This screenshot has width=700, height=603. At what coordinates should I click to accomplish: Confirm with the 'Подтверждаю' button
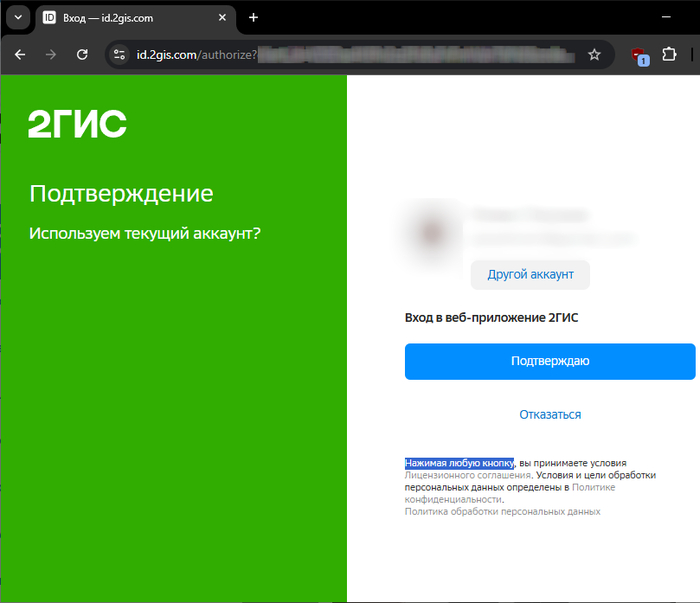coord(550,361)
